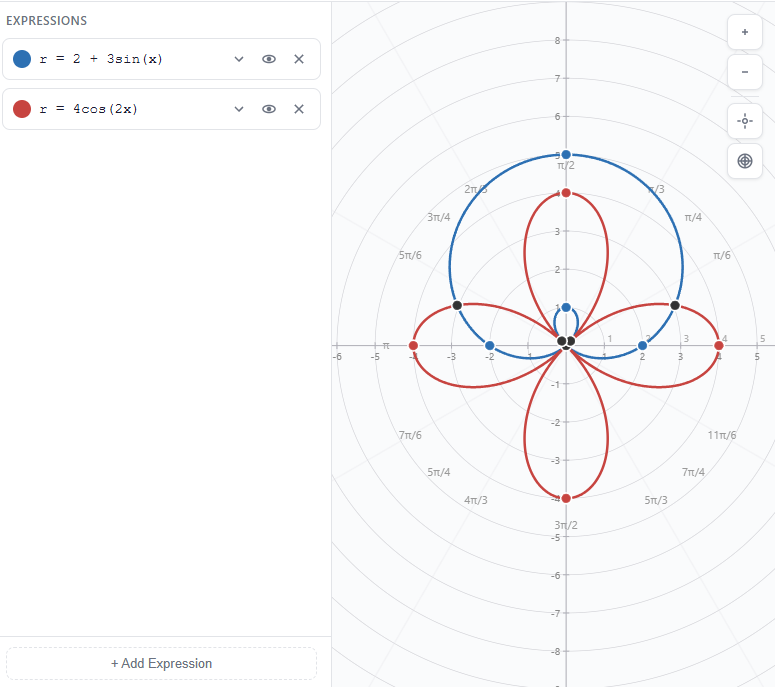Click the 3π/2 angle label
Image resolution: width=775 pixels, height=687 pixels.
[565, 525]
